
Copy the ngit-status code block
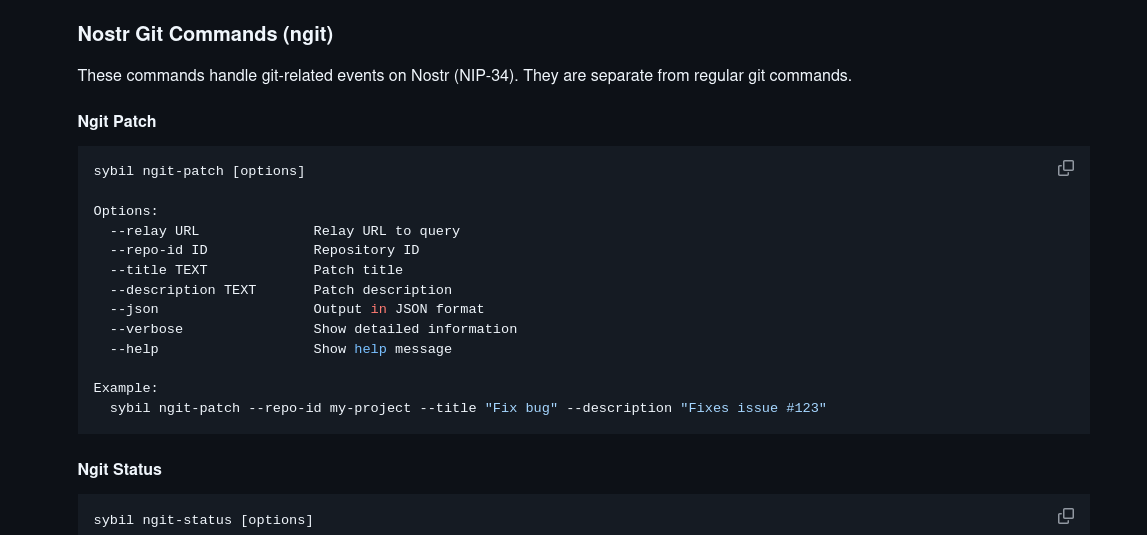pyautogui.click(x=1066, y=516)
